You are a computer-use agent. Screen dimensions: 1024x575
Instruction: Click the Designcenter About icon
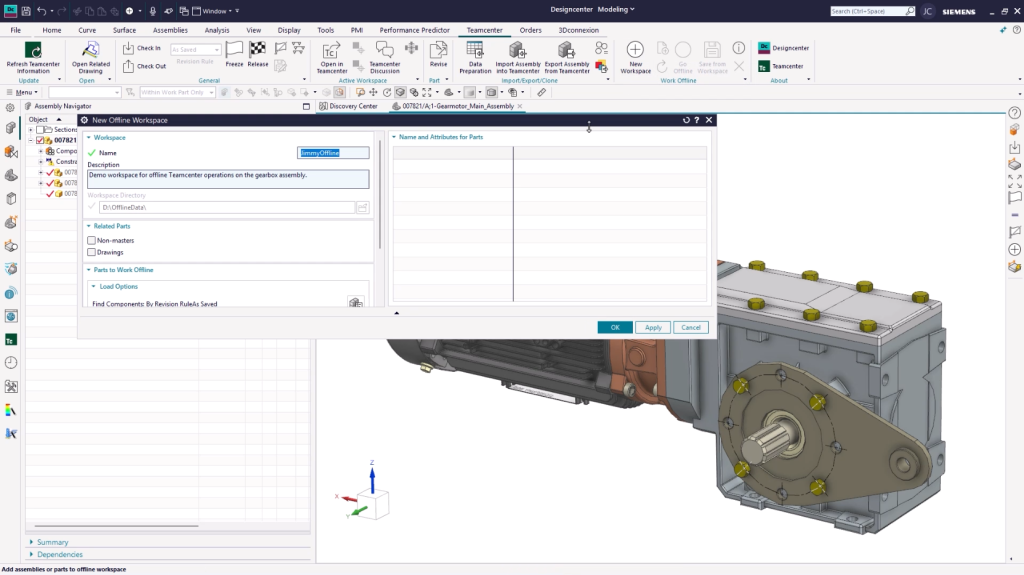click(x=763, y=48)
